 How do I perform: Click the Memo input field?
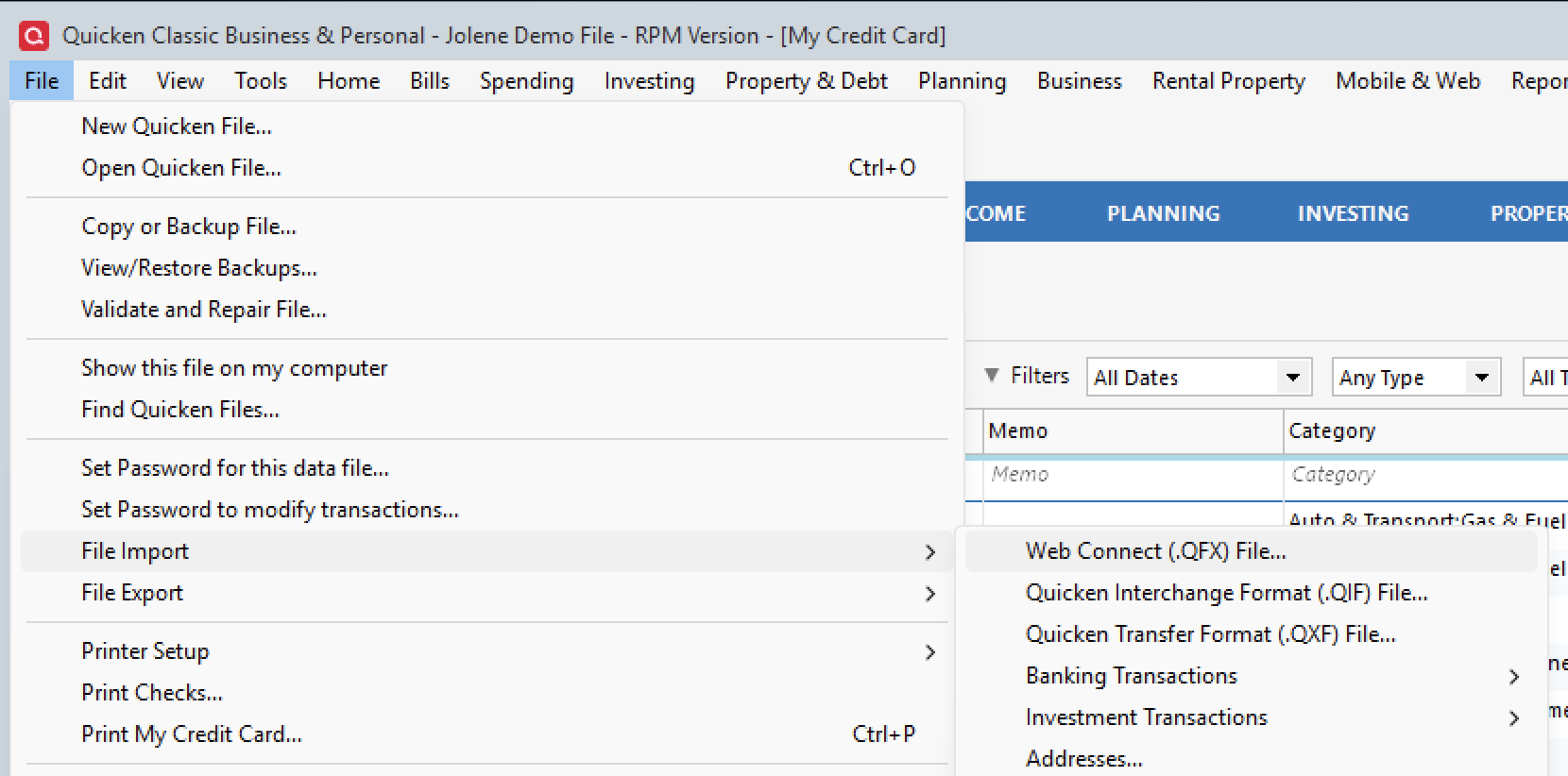coord(1133,475)
